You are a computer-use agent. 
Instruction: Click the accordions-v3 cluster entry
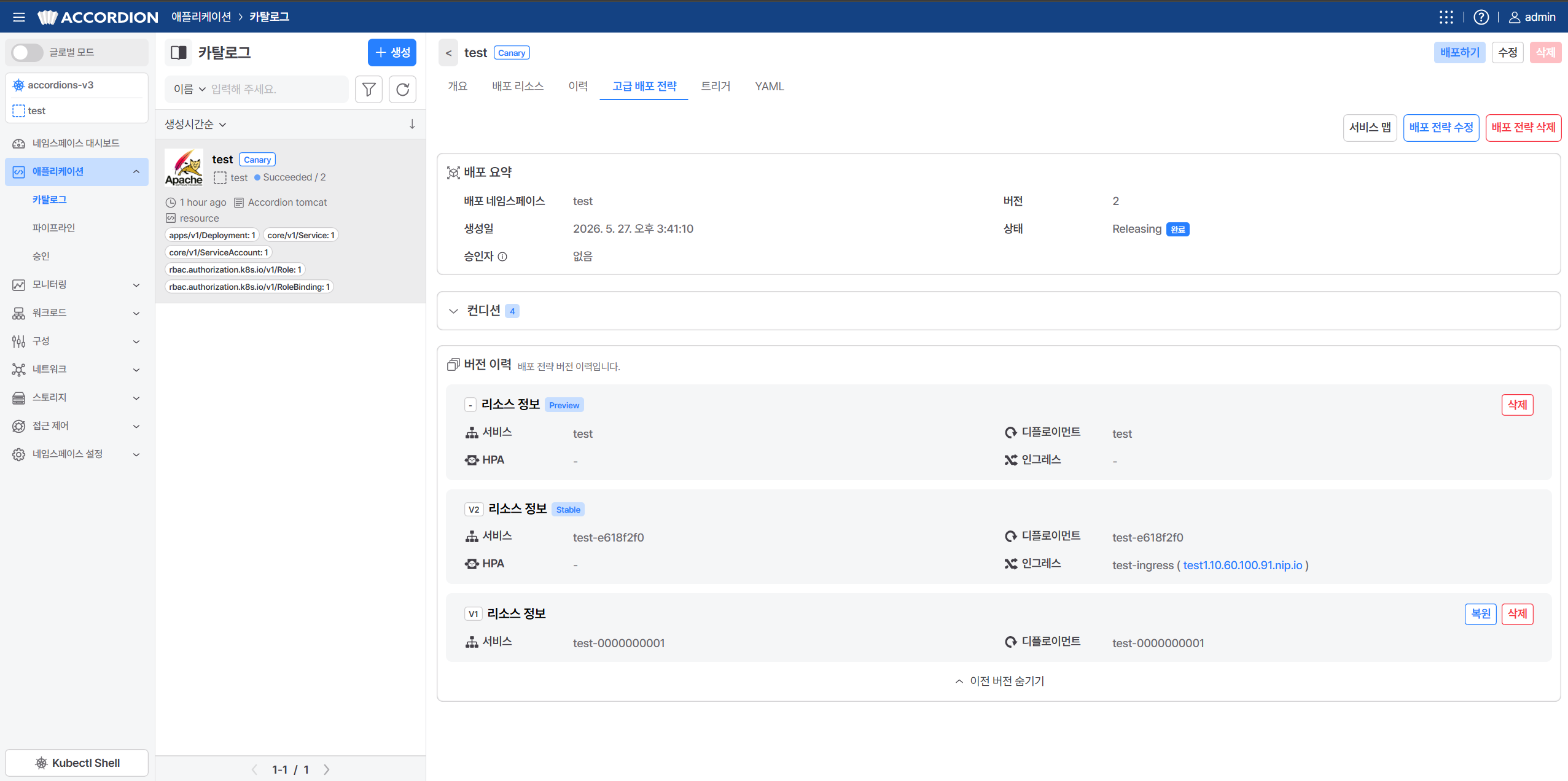click(77, 85)
